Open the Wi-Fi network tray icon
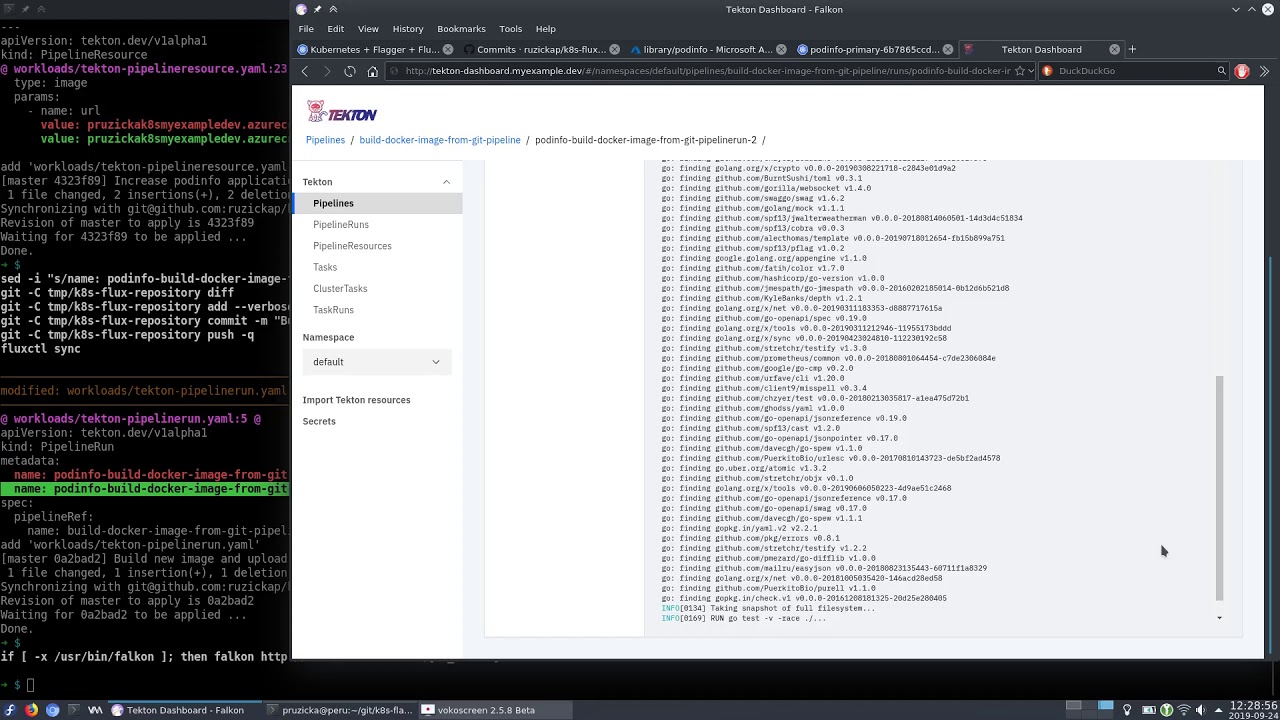Screen dimensions: 1280x720 point(1184,710)
